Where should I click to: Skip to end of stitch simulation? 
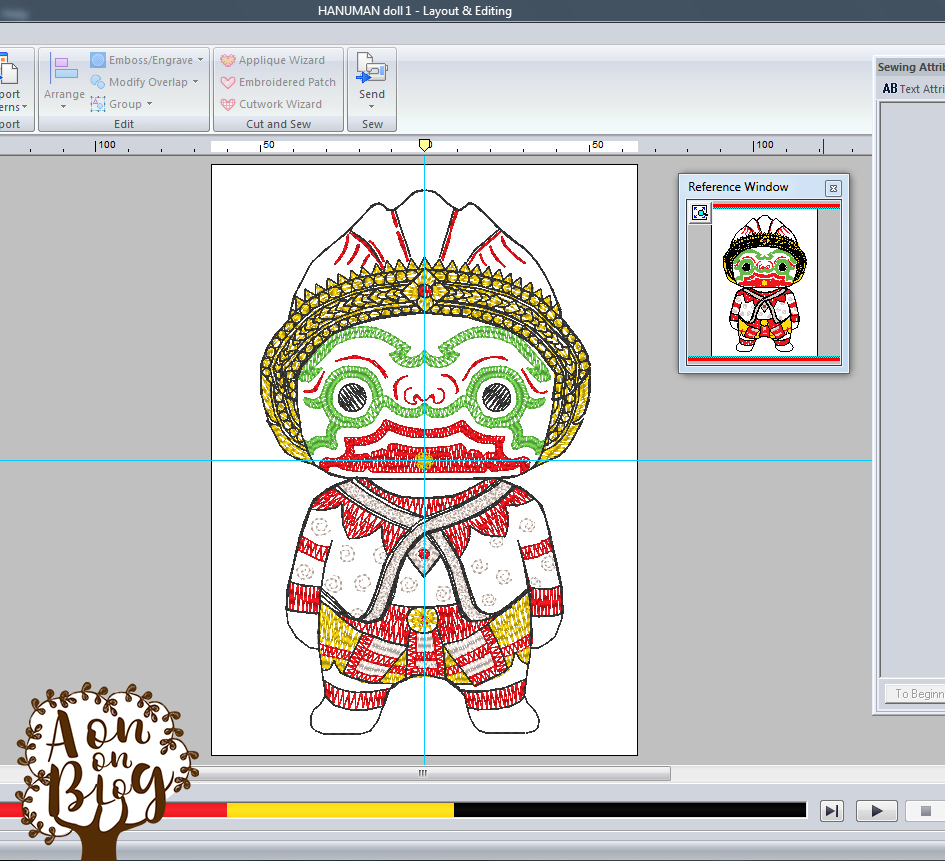point(832,811)
